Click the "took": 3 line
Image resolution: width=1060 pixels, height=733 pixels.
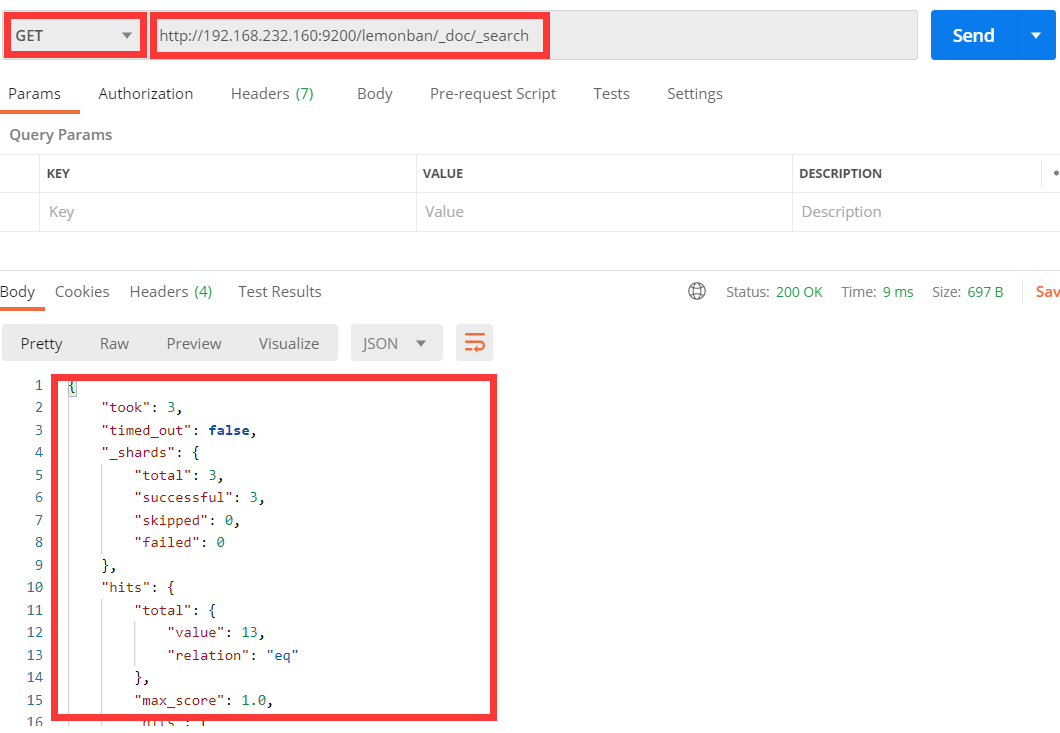click(141, 408)
